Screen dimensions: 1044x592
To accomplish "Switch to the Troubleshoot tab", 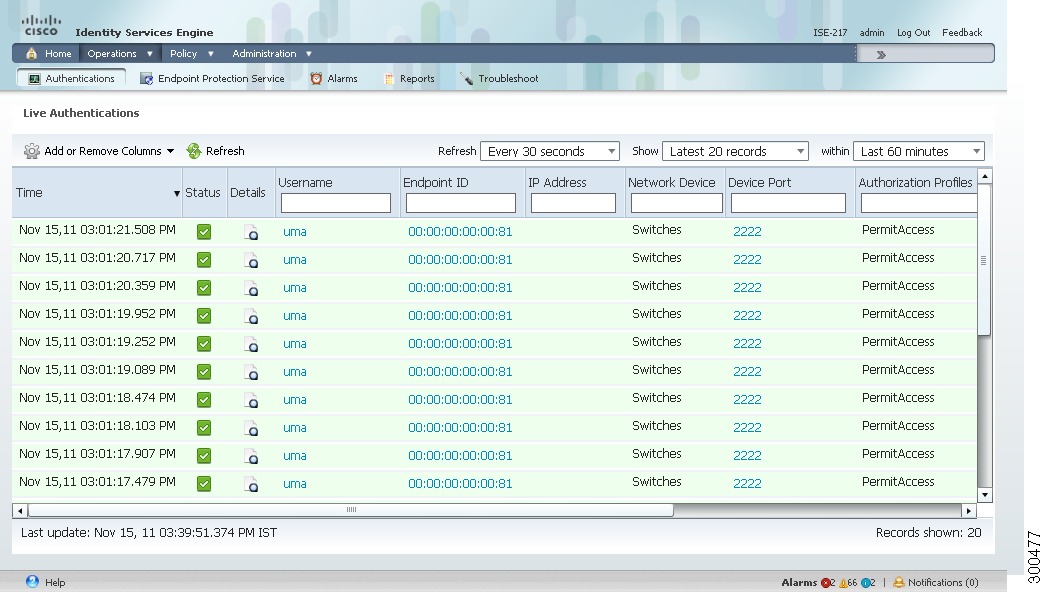I will (499, 79).
